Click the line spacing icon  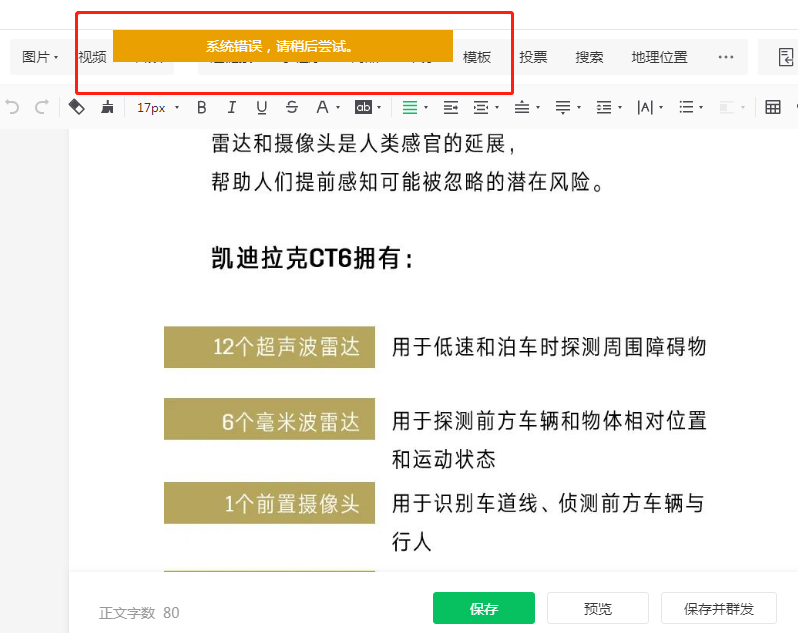pyautogui.click(x=604, y=107)
